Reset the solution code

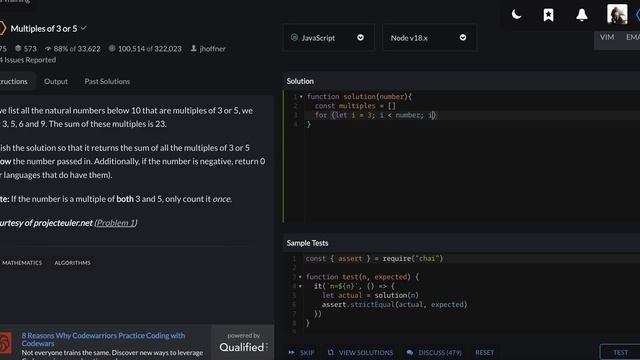[x=484, y=352]
